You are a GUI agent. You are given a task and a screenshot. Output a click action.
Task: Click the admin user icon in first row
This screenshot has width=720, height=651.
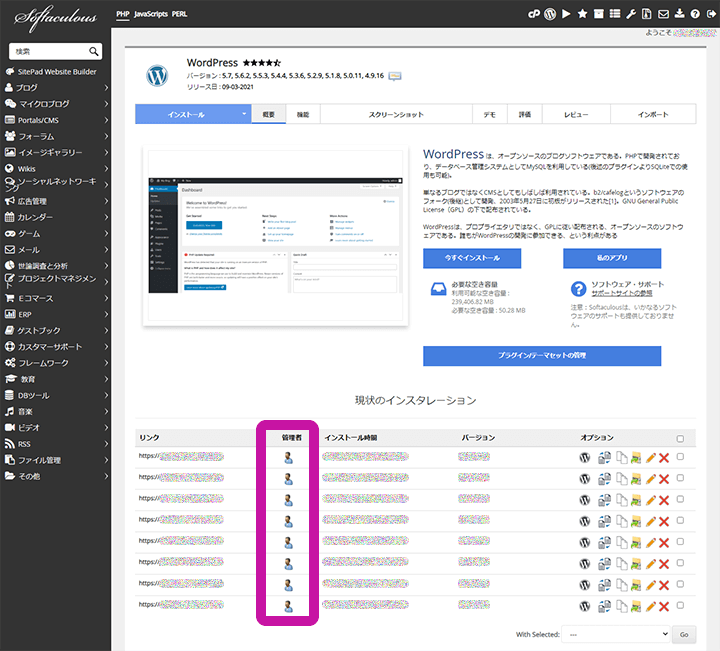[288, 457]
